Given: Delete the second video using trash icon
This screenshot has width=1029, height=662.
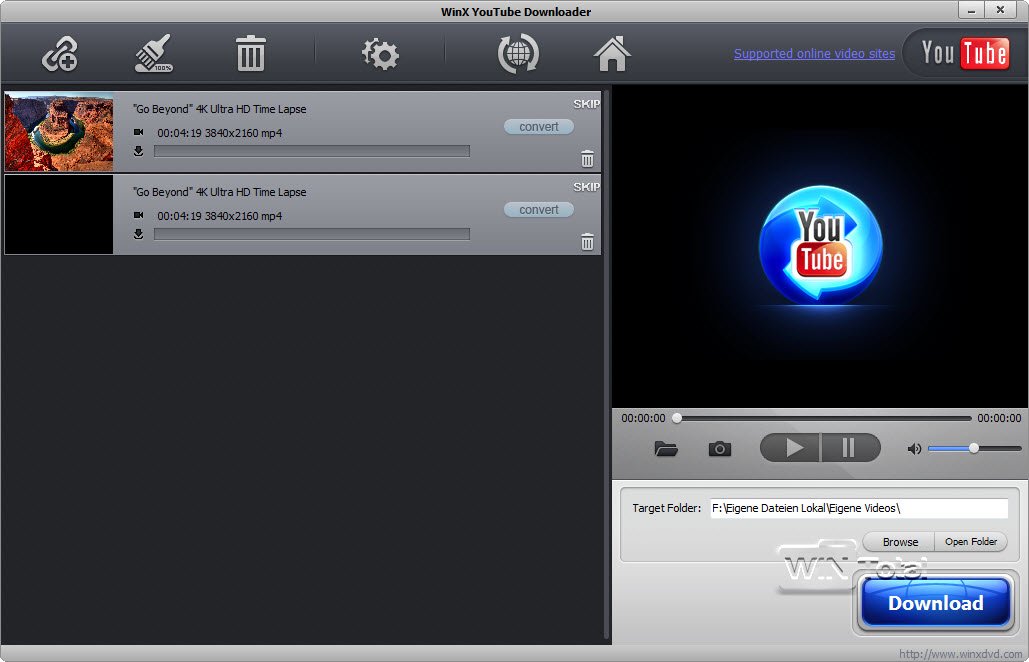Looking at the screenshot, I should (587, 242).
